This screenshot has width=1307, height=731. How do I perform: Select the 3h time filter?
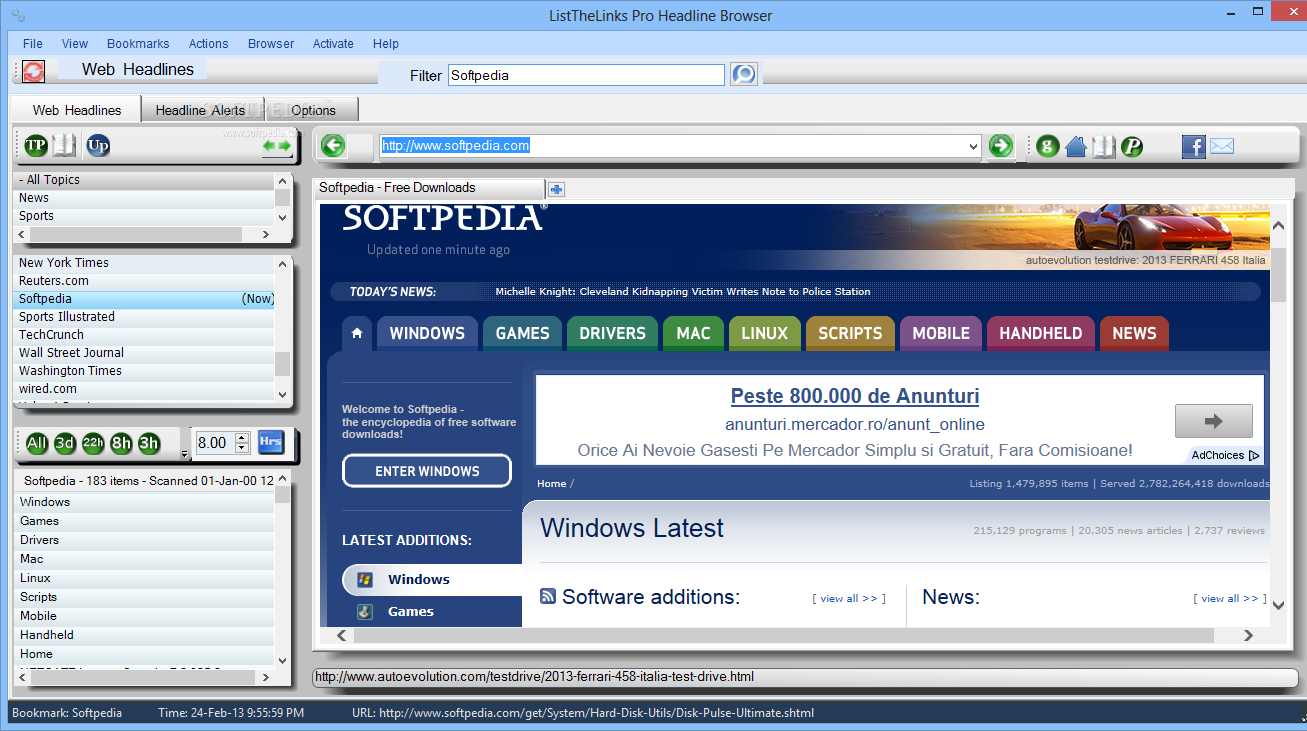149,443
